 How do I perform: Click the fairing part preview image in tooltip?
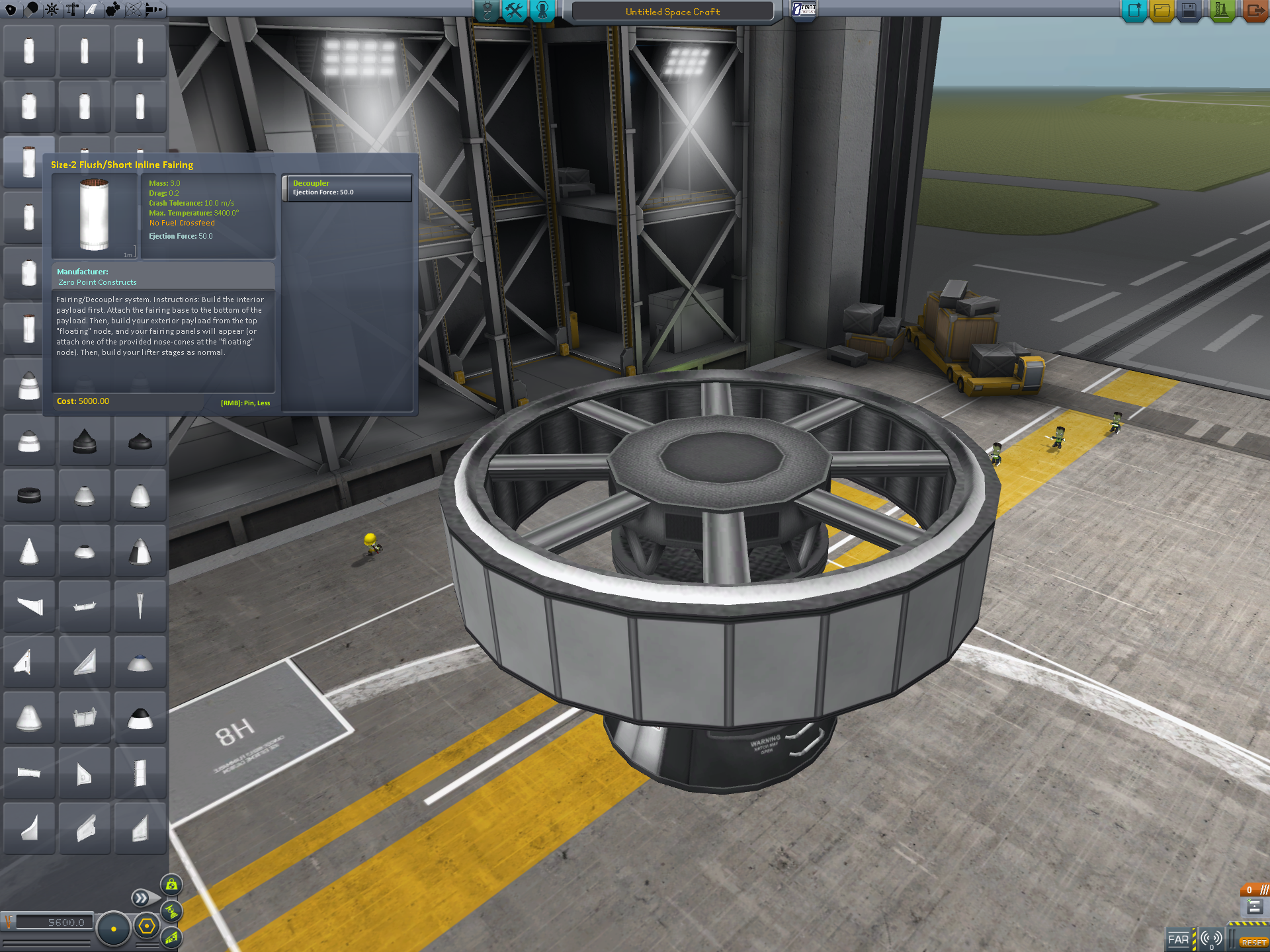pos(95,216)
